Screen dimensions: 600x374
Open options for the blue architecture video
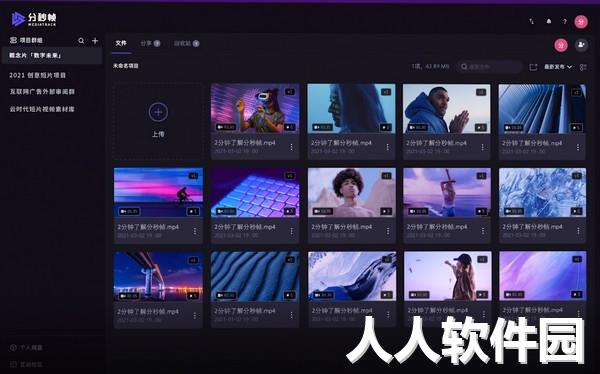(578, 147)
